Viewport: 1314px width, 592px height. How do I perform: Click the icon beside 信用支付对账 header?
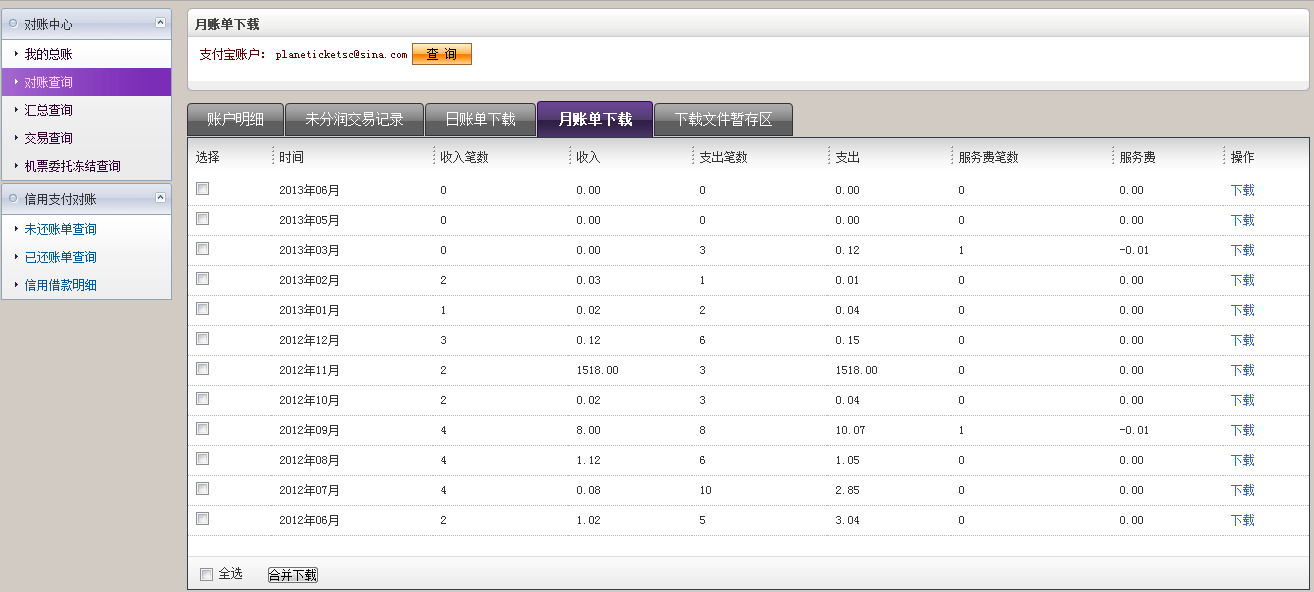(x=13, y=199)
